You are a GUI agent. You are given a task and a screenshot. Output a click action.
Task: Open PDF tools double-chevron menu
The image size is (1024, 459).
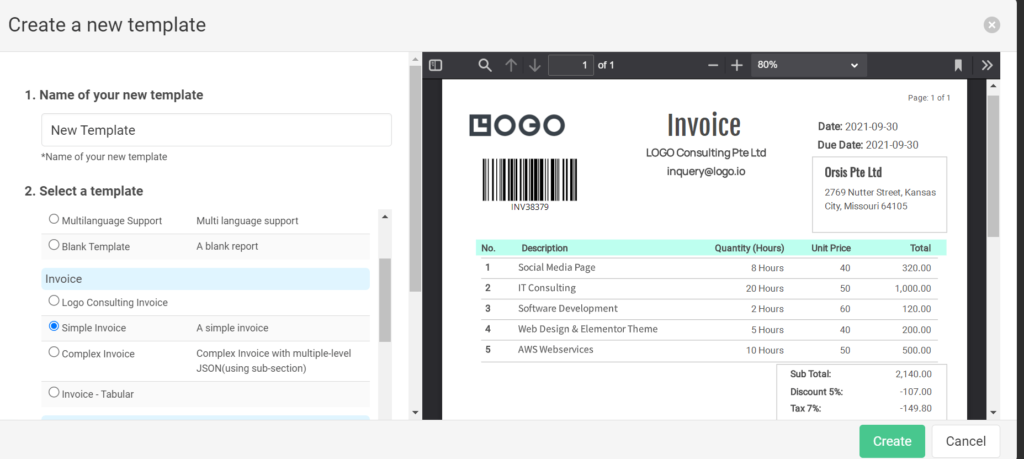(x=987, y=65)
